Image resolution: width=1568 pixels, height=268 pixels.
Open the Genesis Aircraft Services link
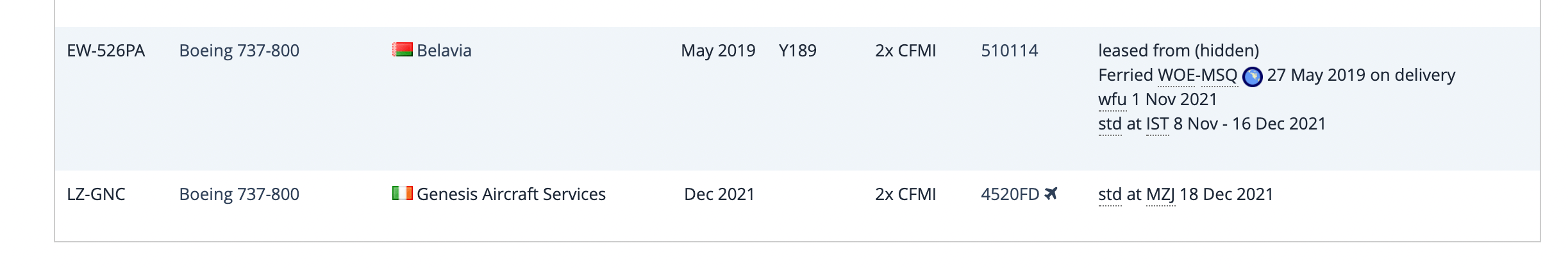coord(511,194)
